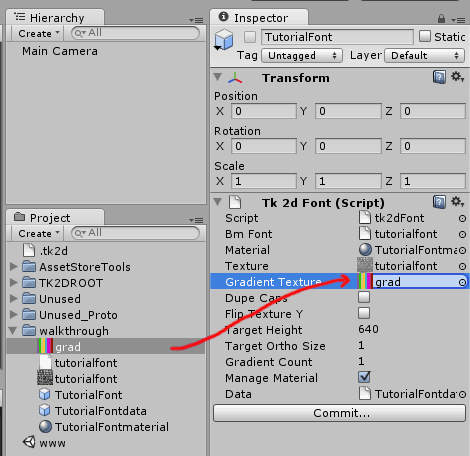470x456 pixels.
Task: Click the tk2dFont Script field
Action: 413,218
